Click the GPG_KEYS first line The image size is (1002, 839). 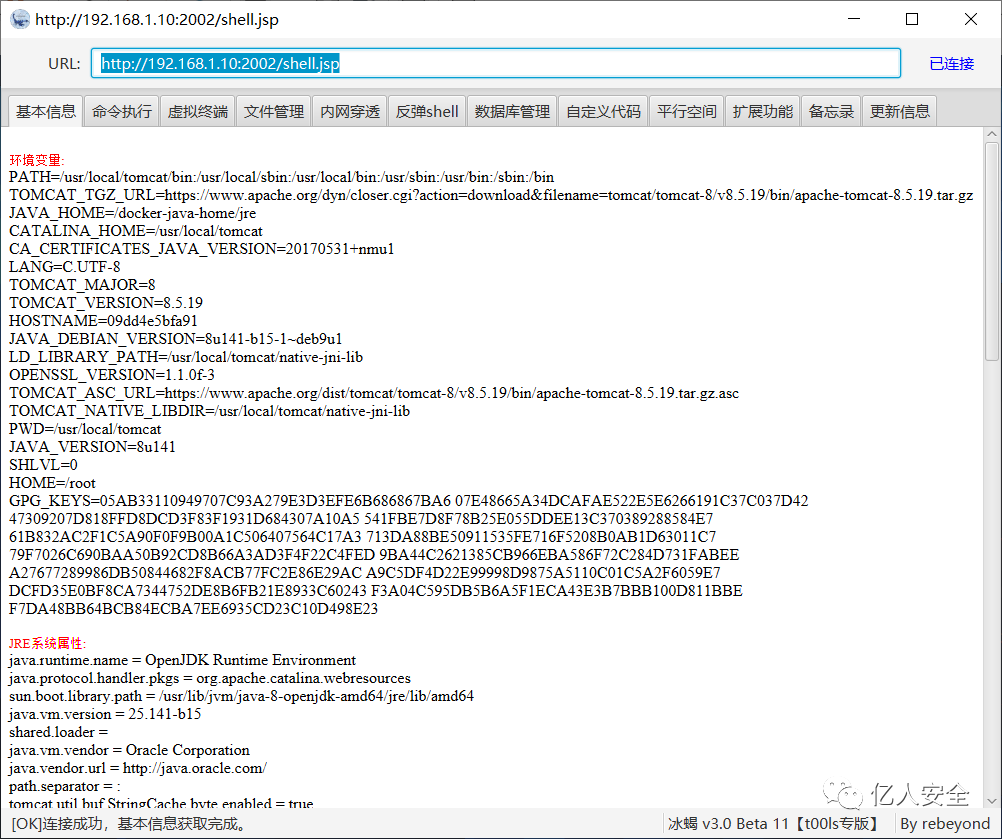[x=408, y=500]
